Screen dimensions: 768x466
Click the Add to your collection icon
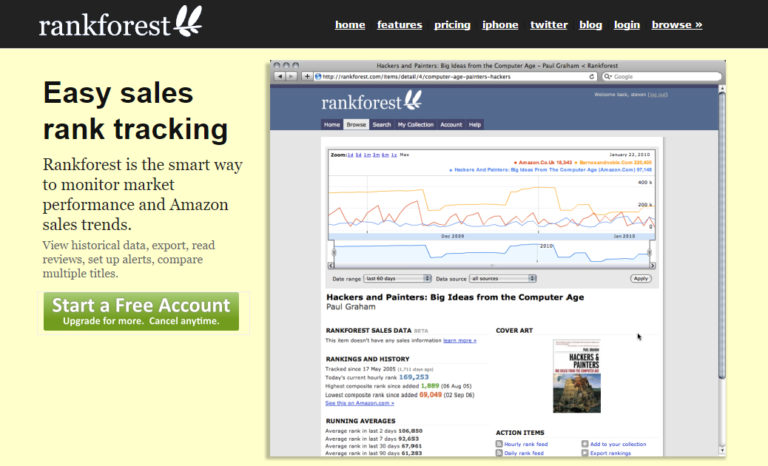click(585, 444)
